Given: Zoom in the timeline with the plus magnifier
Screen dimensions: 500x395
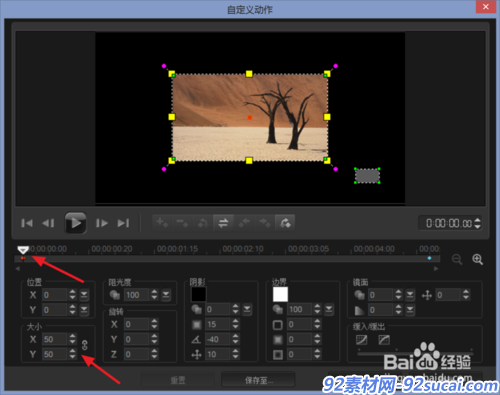Looking at the screenshot, I should (477, 259).
